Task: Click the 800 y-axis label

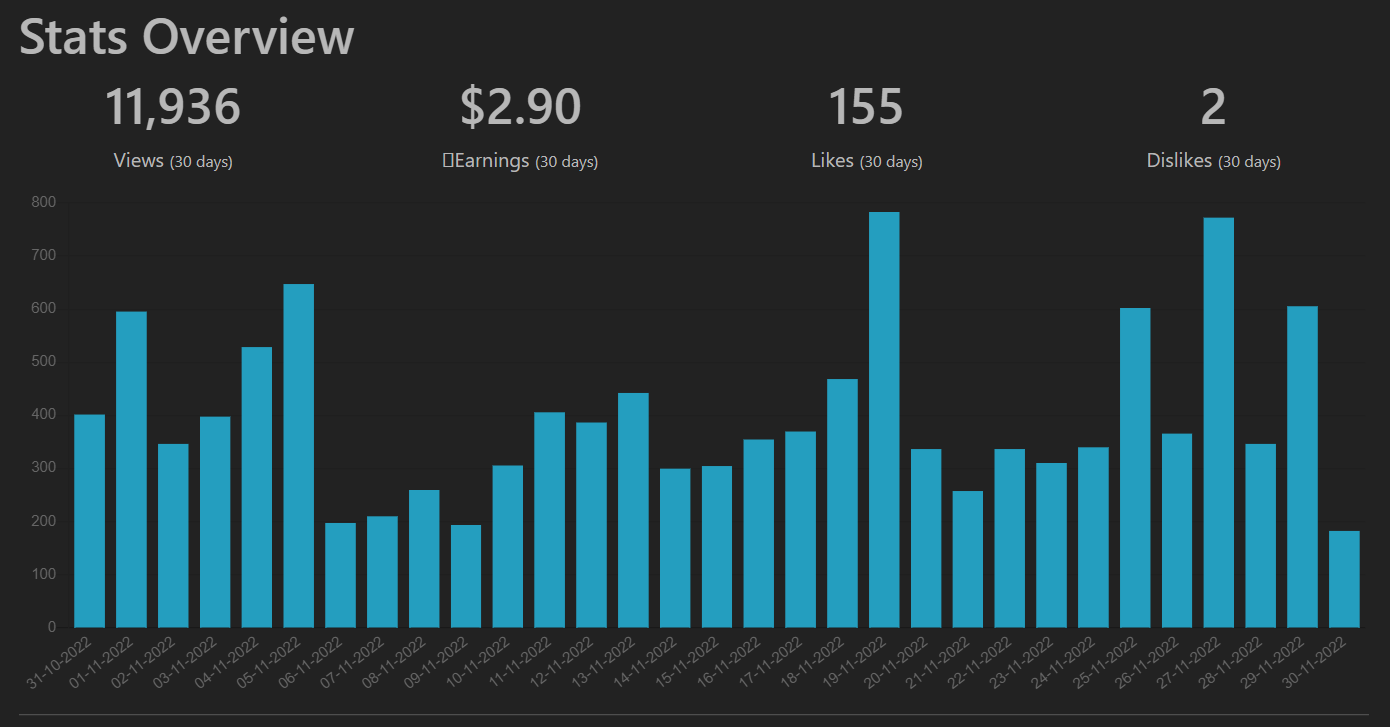Action: tap(44, 202)
